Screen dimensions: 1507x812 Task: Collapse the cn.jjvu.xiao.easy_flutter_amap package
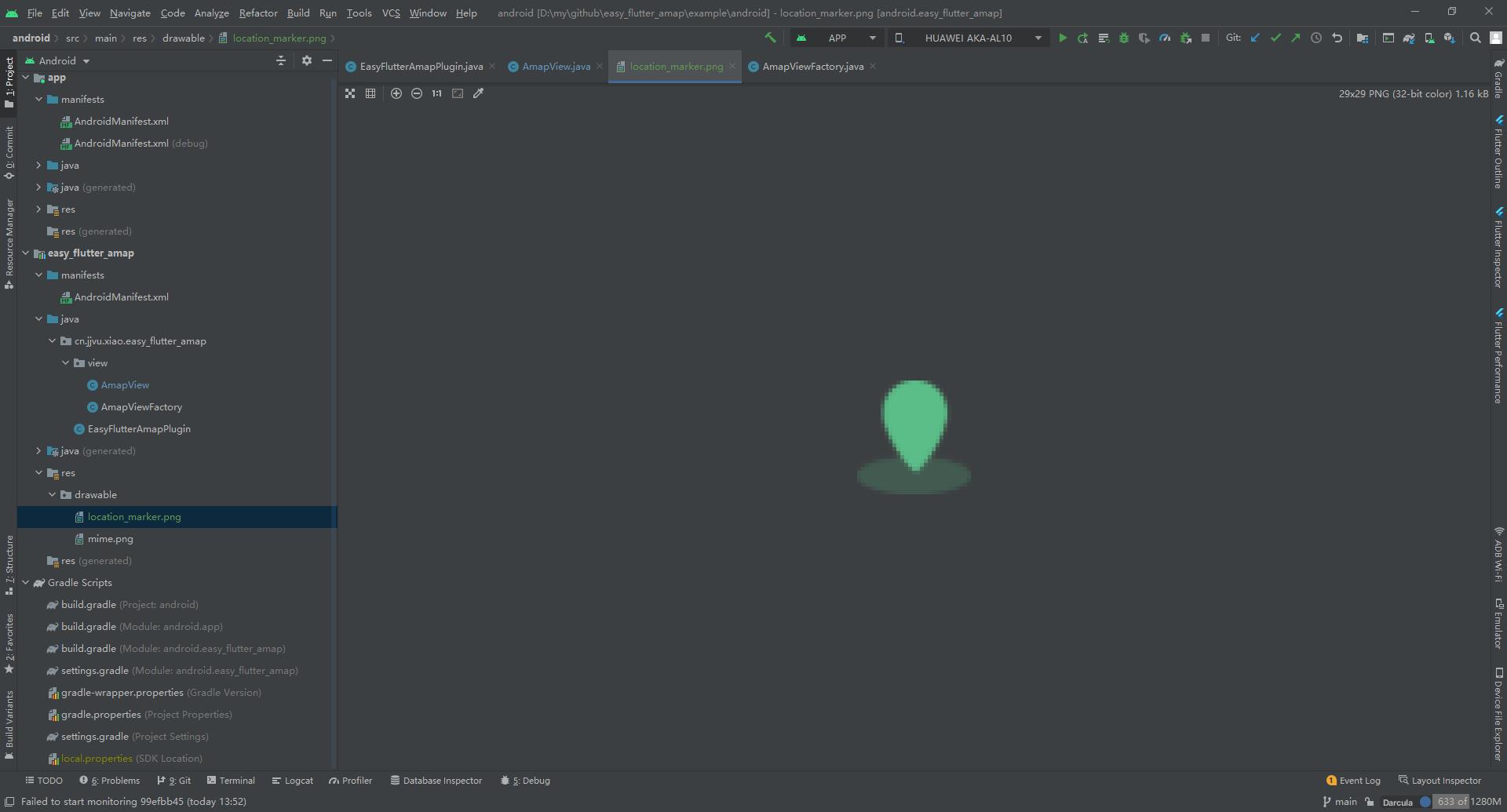[x=52, y=341]
